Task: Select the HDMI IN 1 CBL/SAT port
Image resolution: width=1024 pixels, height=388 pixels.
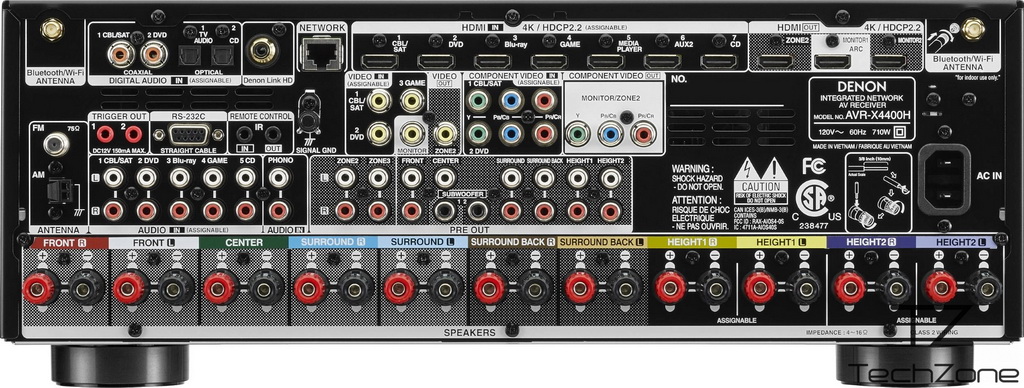Action: coord(380,62)
